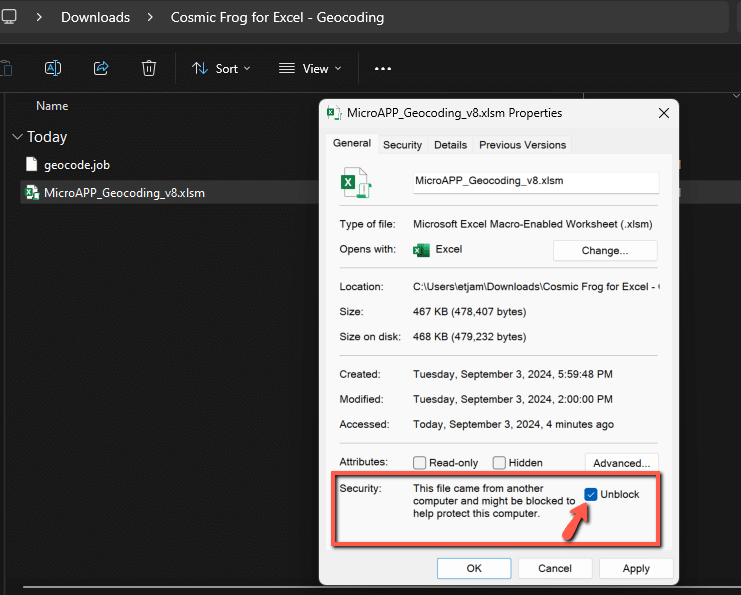Click the Rename icon in Explorer toolbar

click(53, 68)
